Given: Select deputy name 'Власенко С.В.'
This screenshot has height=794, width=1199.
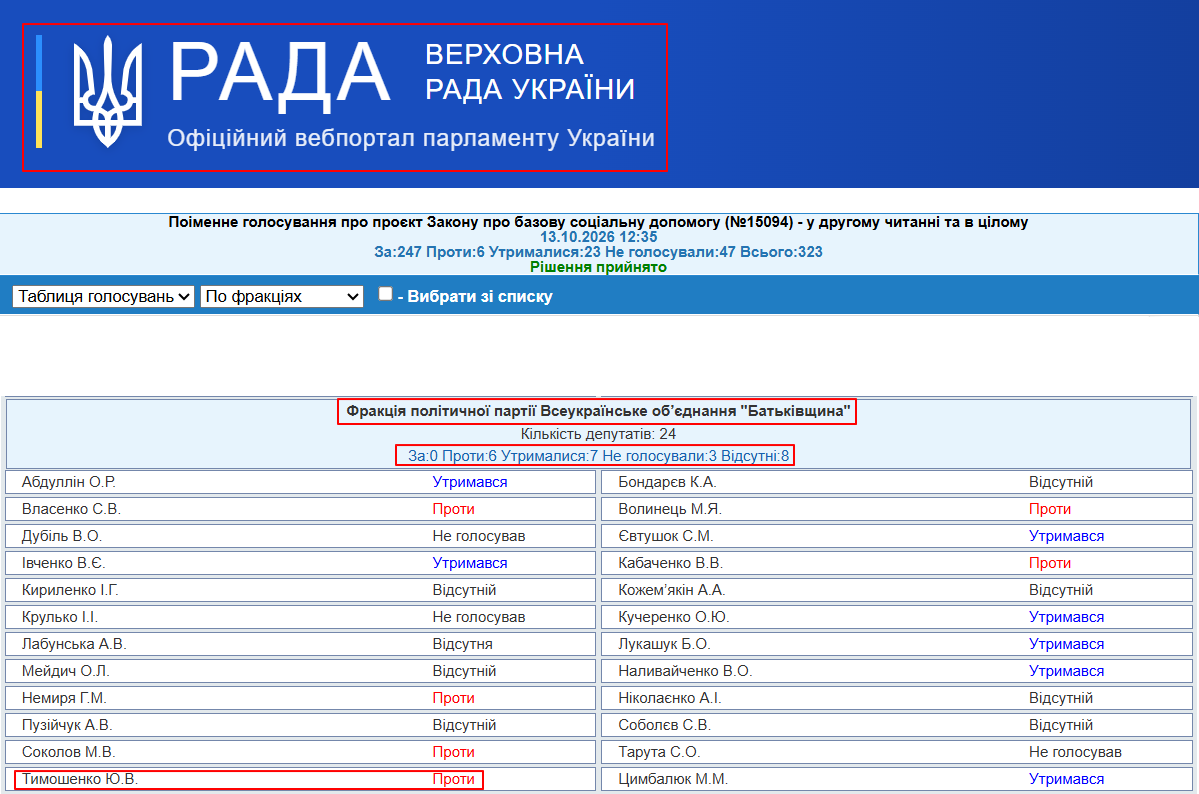Looking at the screenshot, I should point(71,509).
